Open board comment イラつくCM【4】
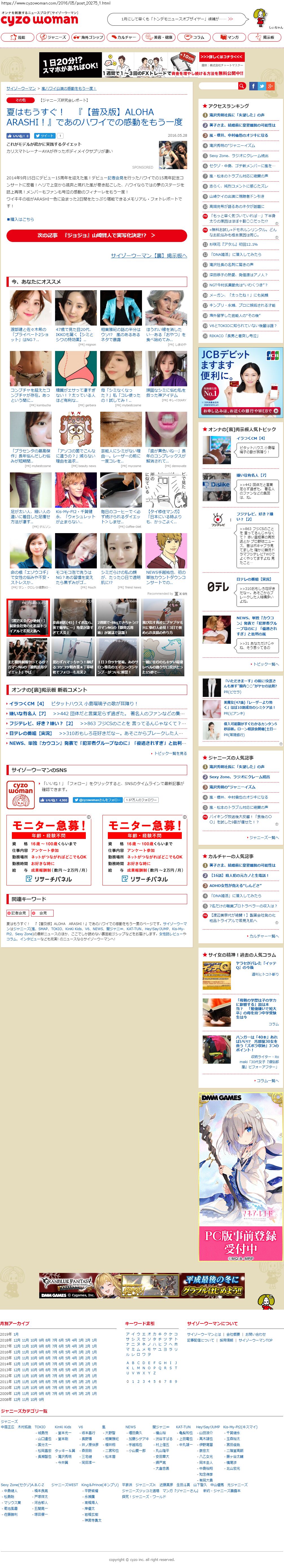Screen dimensions: 284x1568 pyautogui.click(x=27, y=704)
